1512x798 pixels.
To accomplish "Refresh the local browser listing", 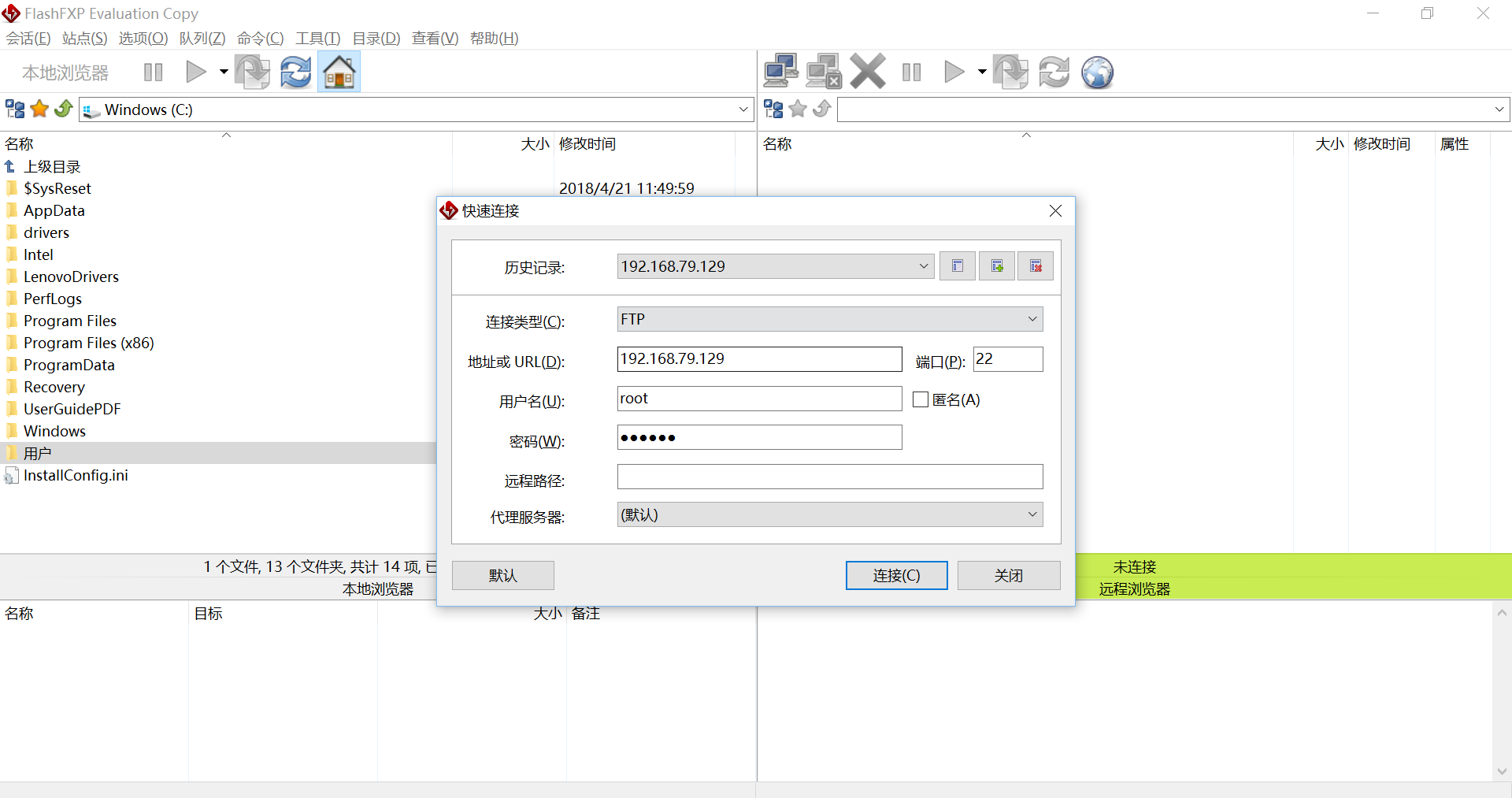I will (x=296, y=72).
